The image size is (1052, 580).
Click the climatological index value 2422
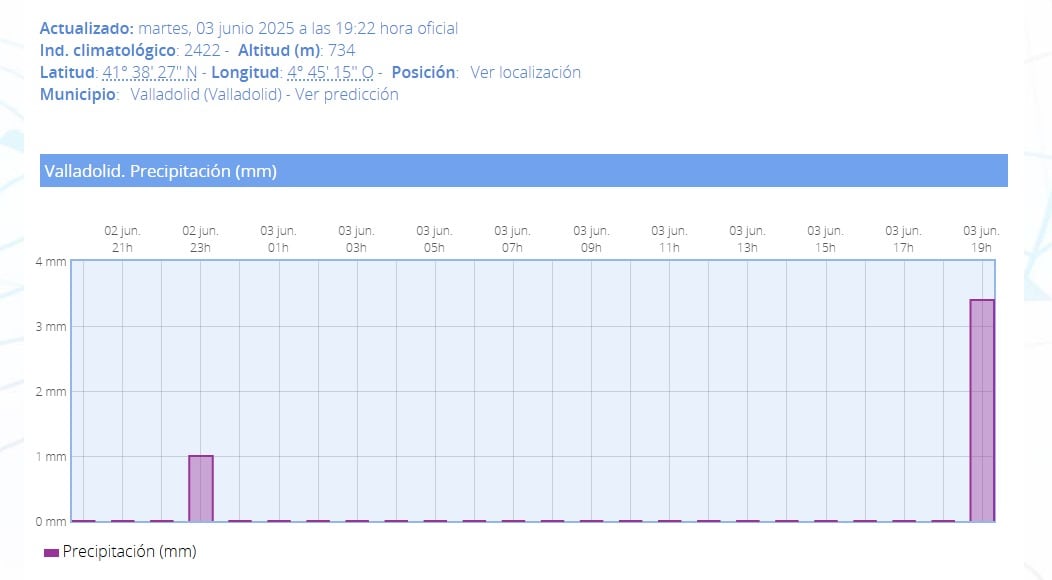202,50
